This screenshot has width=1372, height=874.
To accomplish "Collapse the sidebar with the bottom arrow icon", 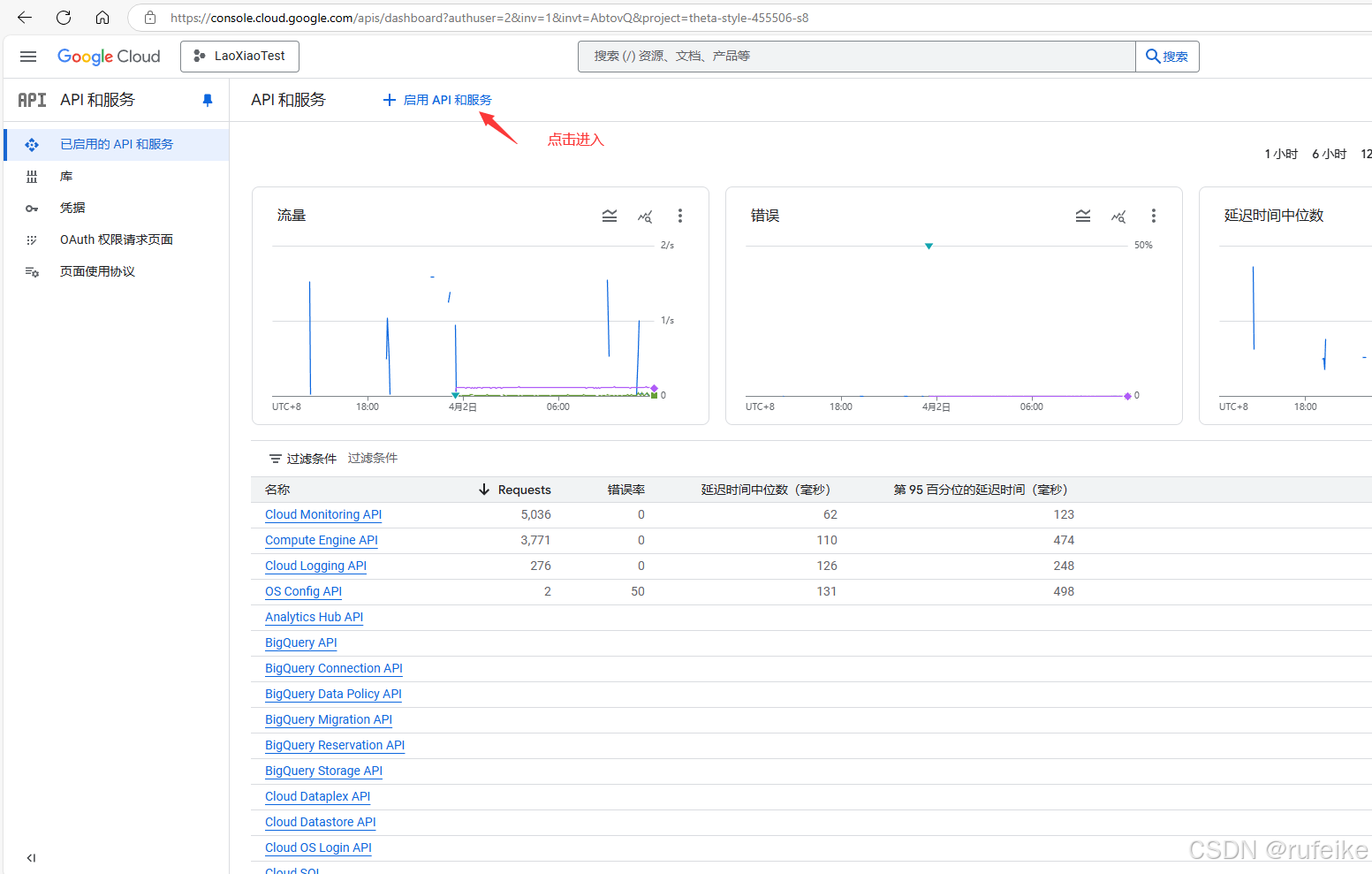I will click(31, 858).
